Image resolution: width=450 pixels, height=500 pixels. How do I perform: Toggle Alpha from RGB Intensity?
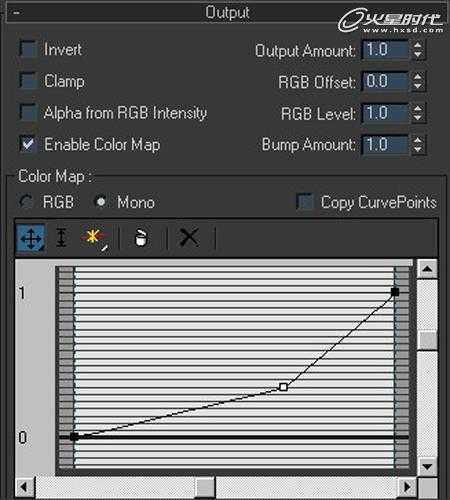click(28, 113)
